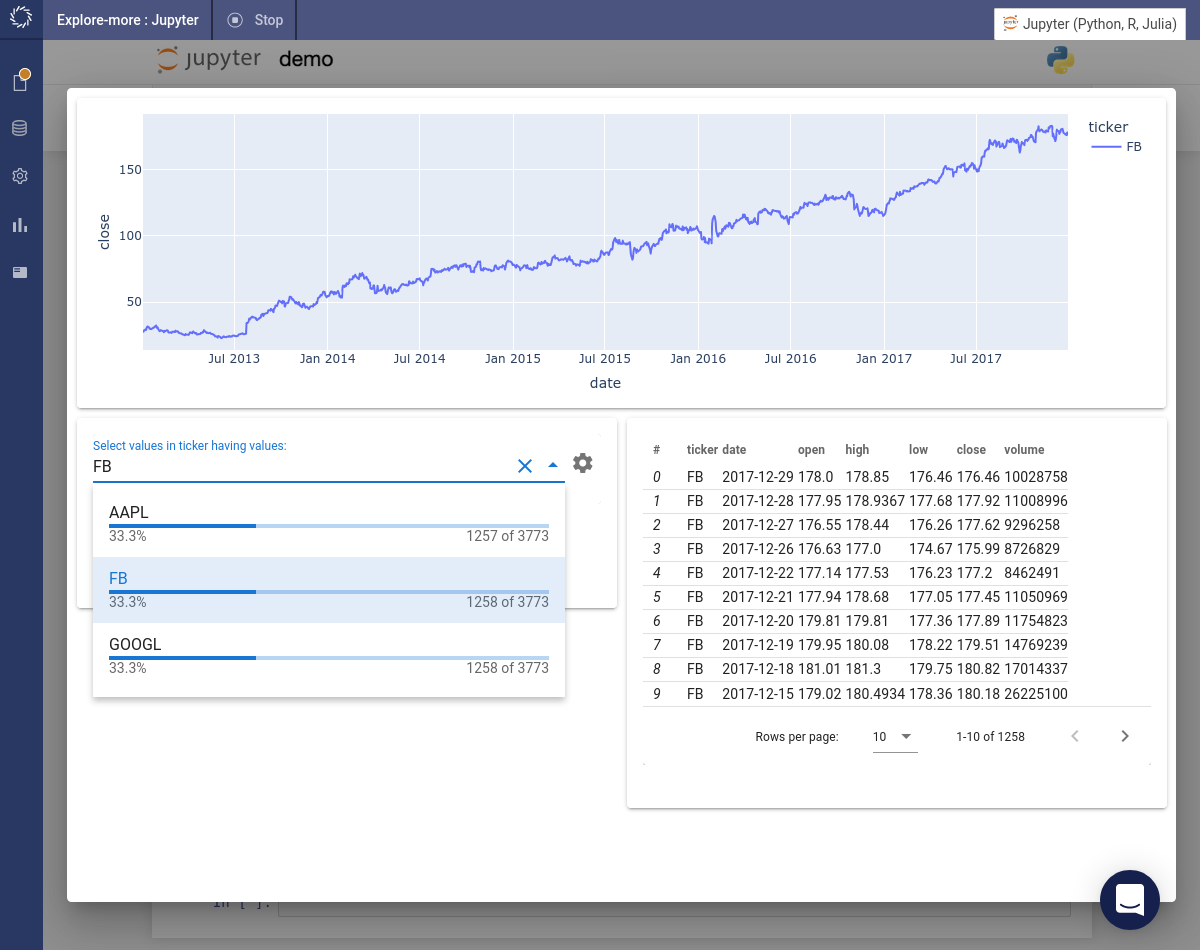
Task: Collapse the ticker dropdown arrow
Action: (x=553, y=465)
